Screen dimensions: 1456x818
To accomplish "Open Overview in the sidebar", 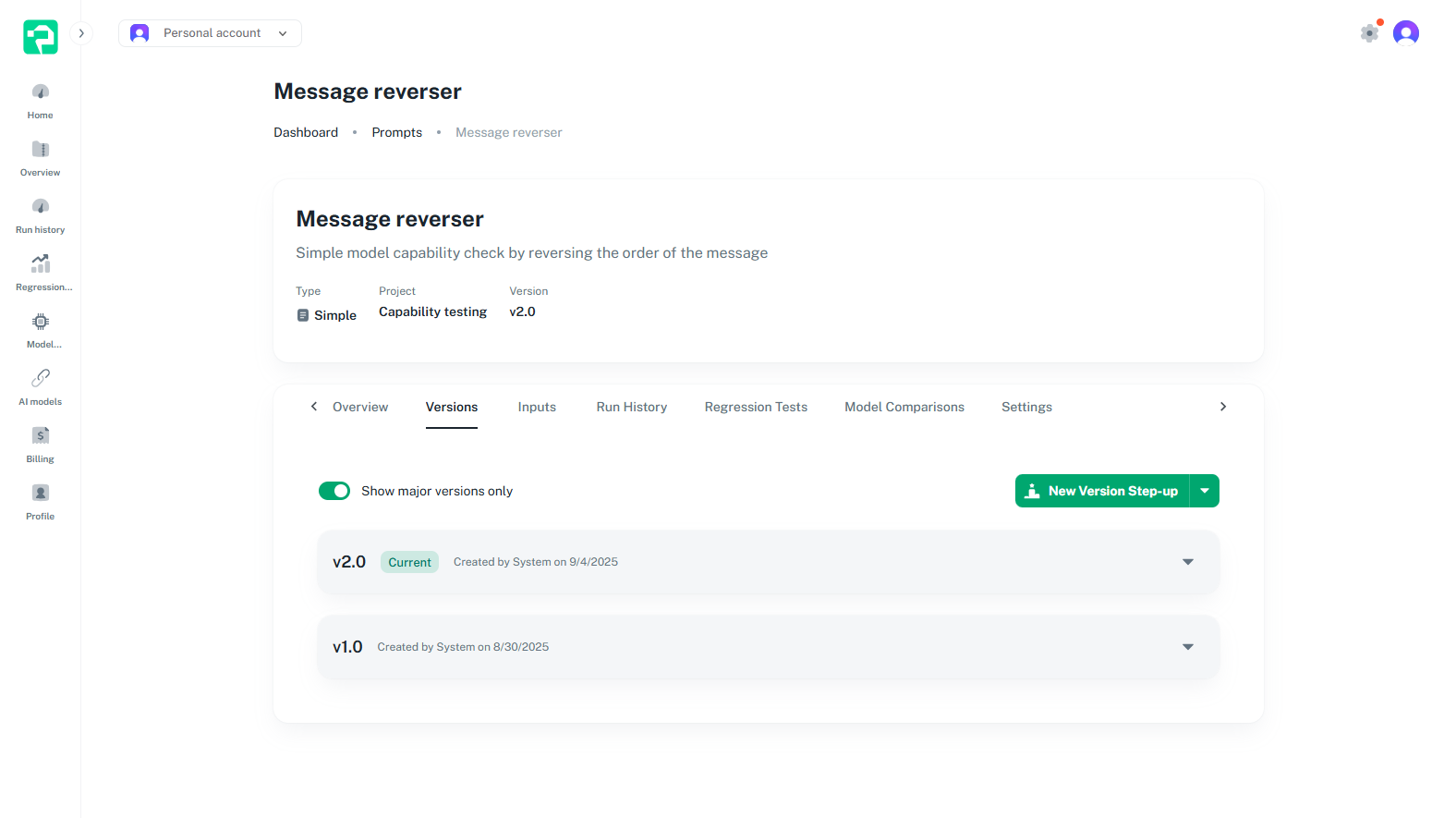I will point(41,159).
